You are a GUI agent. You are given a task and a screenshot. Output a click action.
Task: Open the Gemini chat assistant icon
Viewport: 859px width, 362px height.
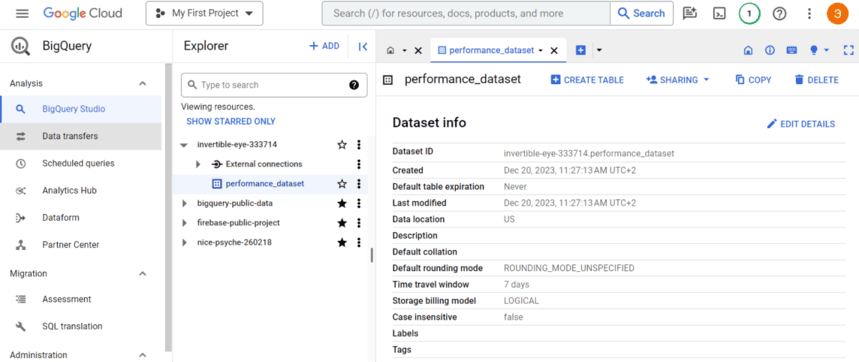tap(689, 14)
